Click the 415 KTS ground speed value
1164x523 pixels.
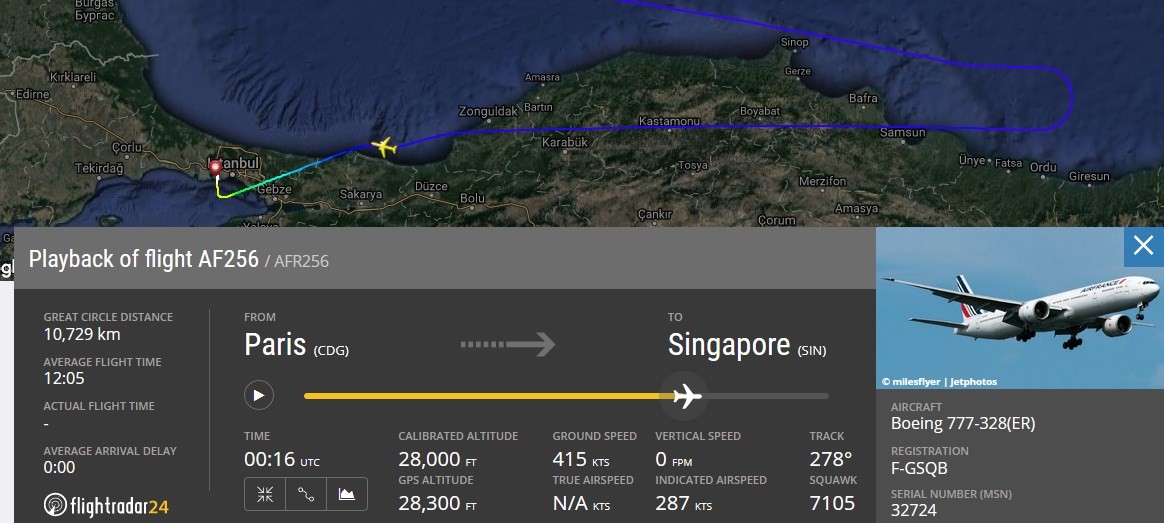pos(581,459)
